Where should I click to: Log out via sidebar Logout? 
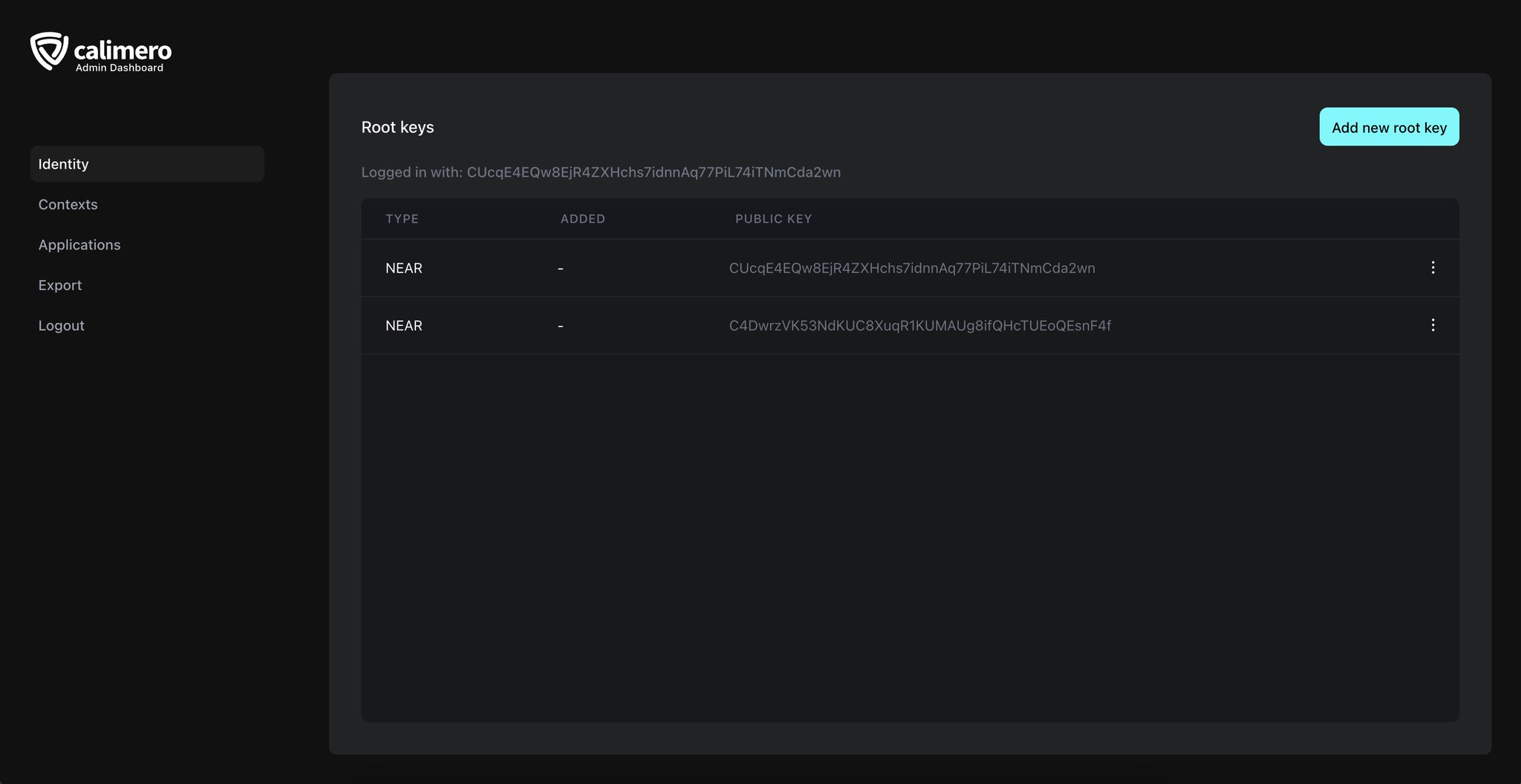click(x=62, y=326)
